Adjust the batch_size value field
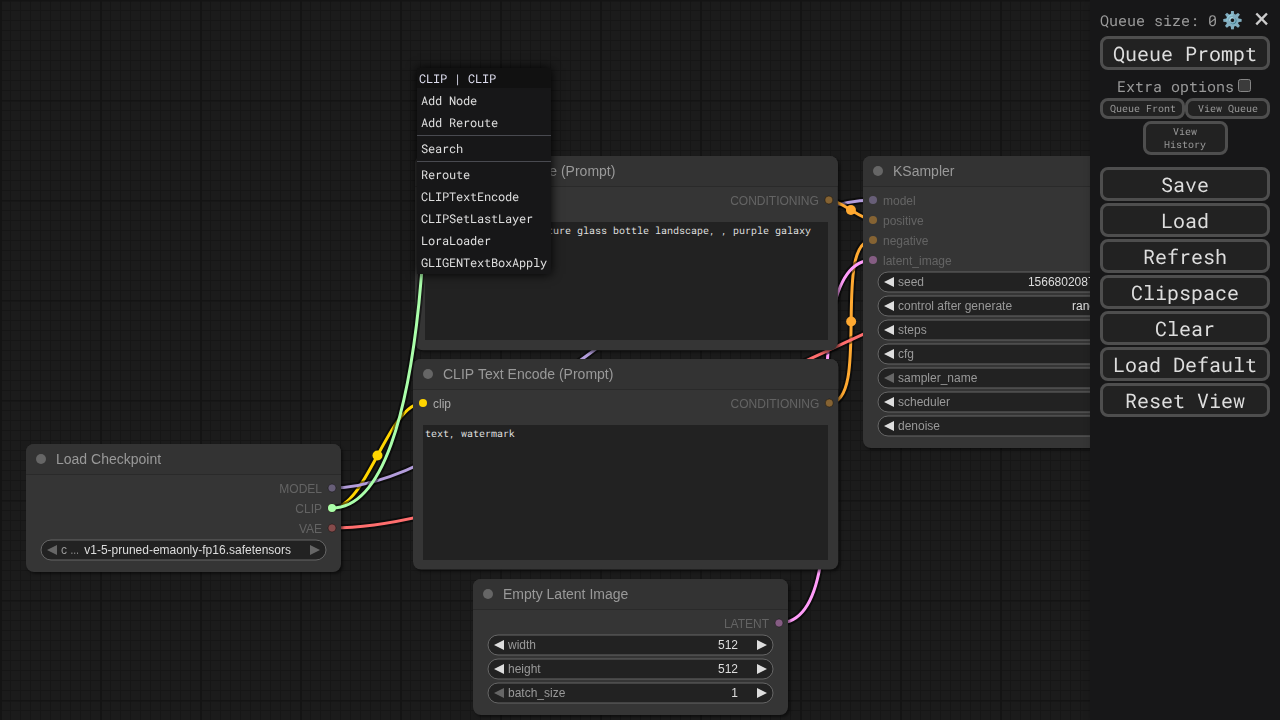The width and height of the screenshot is (1280, 720). point(630,693)
